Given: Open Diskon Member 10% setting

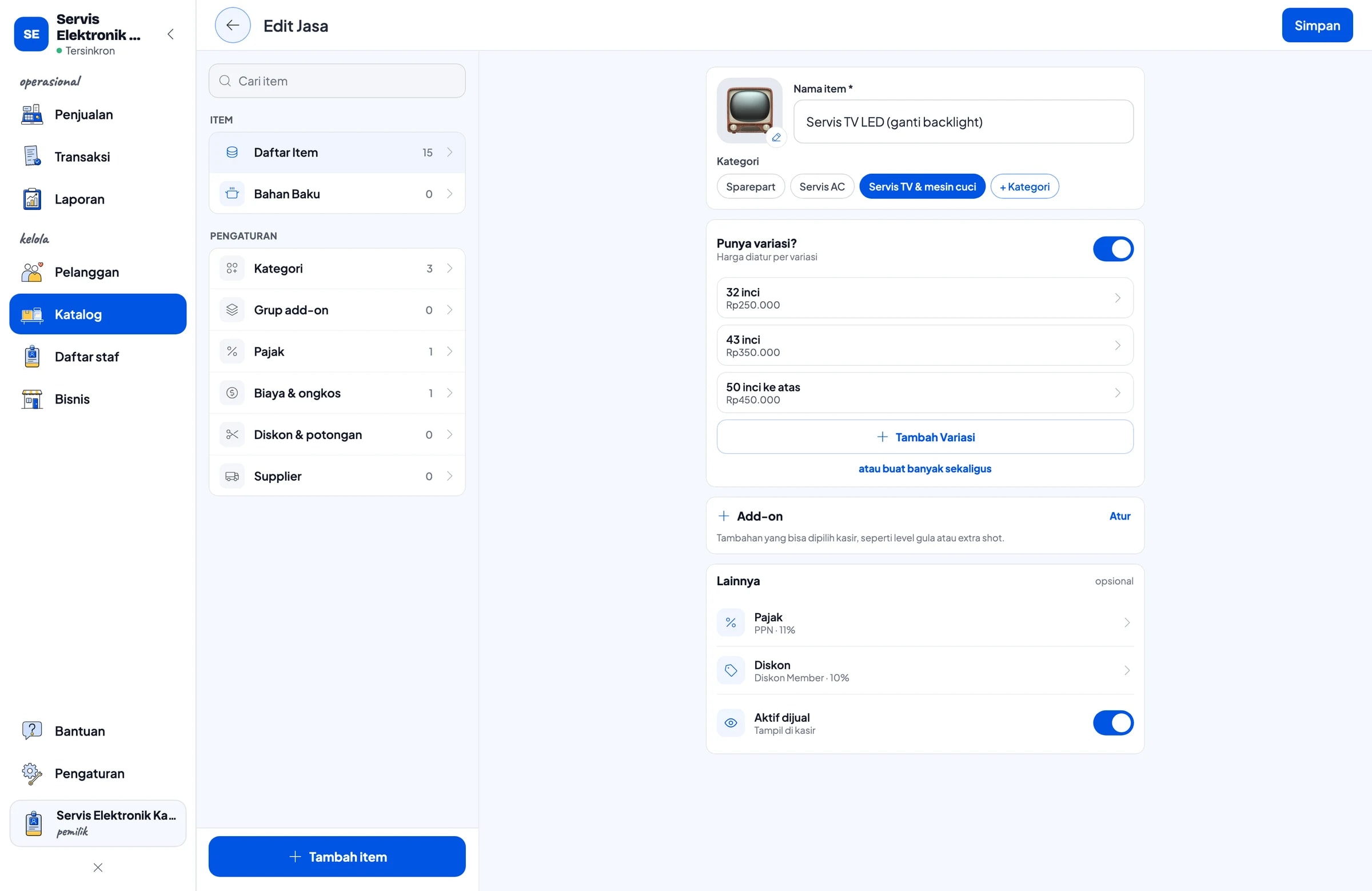Looking at the screenshot, I should (x=924, y=670).
